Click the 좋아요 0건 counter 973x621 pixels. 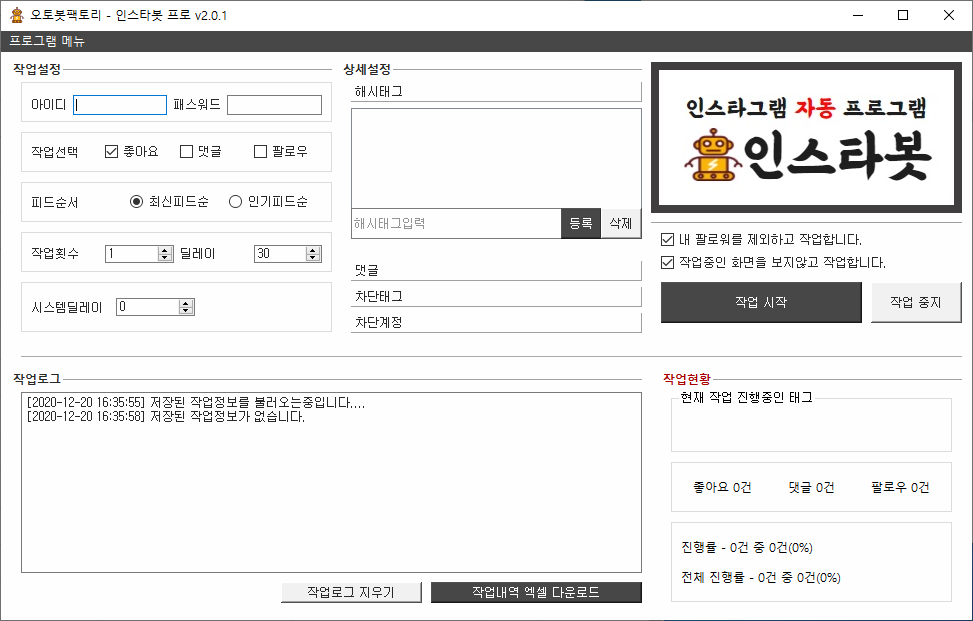[x=722, y=488]
